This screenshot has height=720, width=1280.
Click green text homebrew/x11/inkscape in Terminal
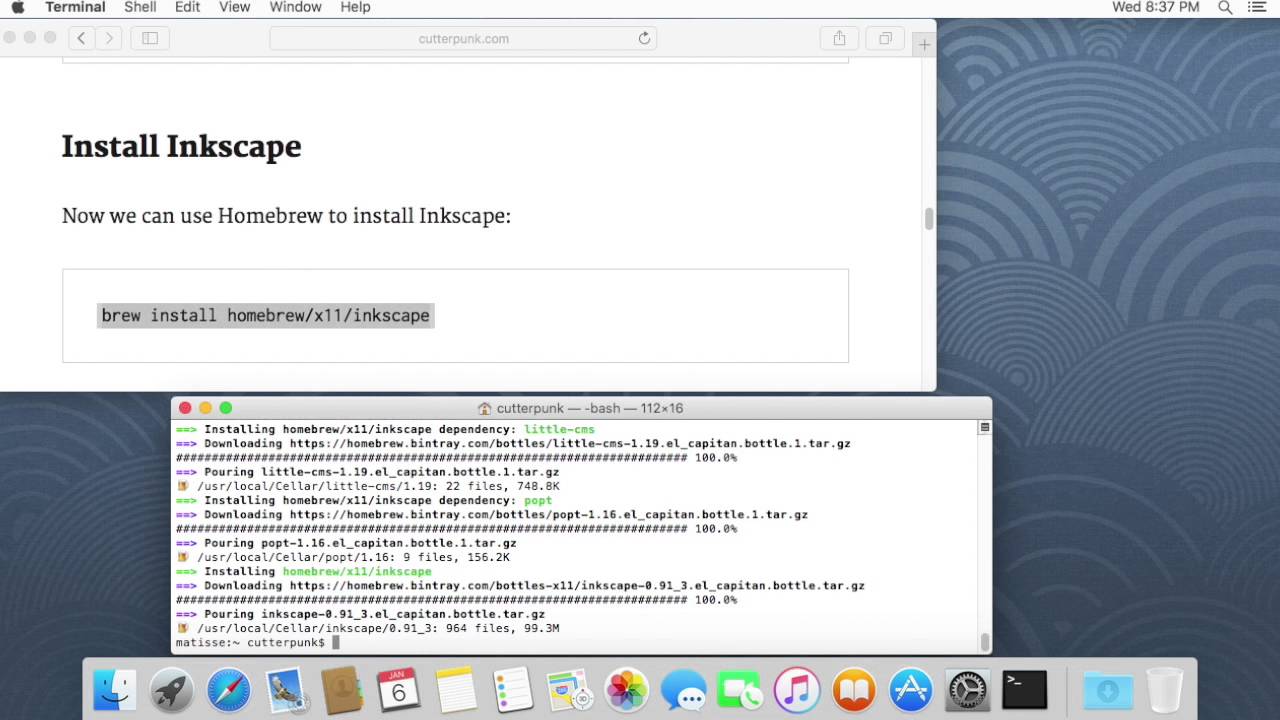coord(357,571)
